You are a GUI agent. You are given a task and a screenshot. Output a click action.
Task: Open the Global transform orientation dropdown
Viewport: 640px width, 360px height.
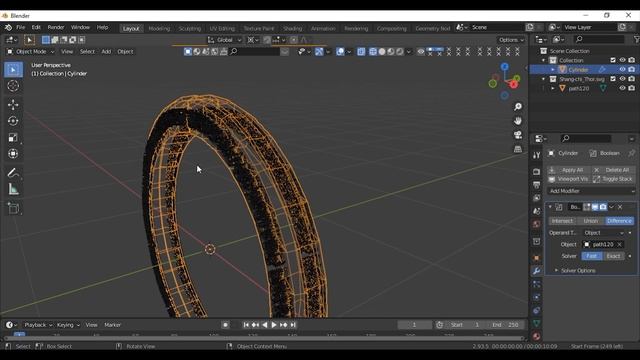point(224,40)
